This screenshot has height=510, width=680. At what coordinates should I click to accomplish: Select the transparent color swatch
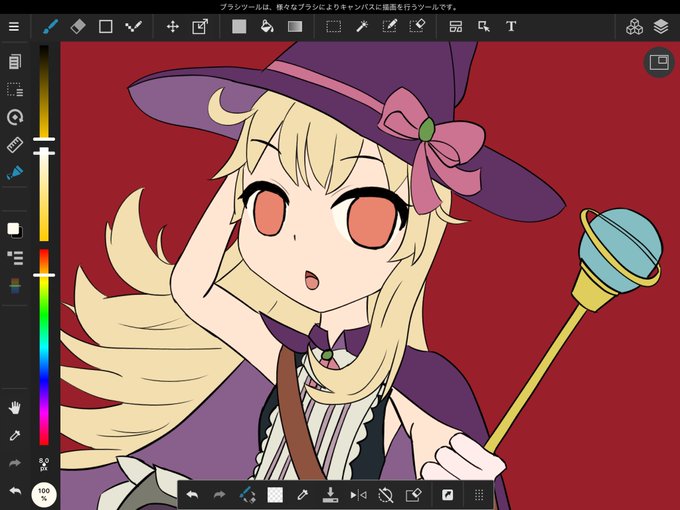click(x=275, y=494)
